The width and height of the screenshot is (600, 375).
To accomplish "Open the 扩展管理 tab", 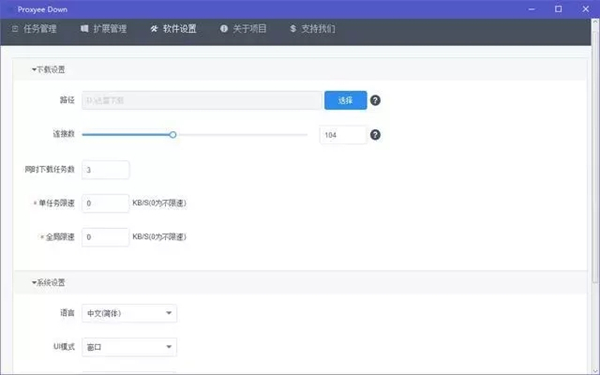I will point(104,29).
